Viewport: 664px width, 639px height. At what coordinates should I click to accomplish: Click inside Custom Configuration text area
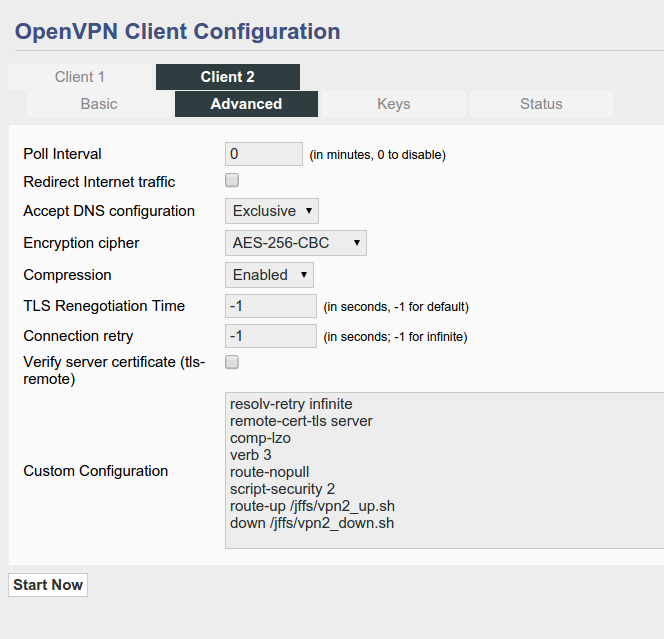445,470
